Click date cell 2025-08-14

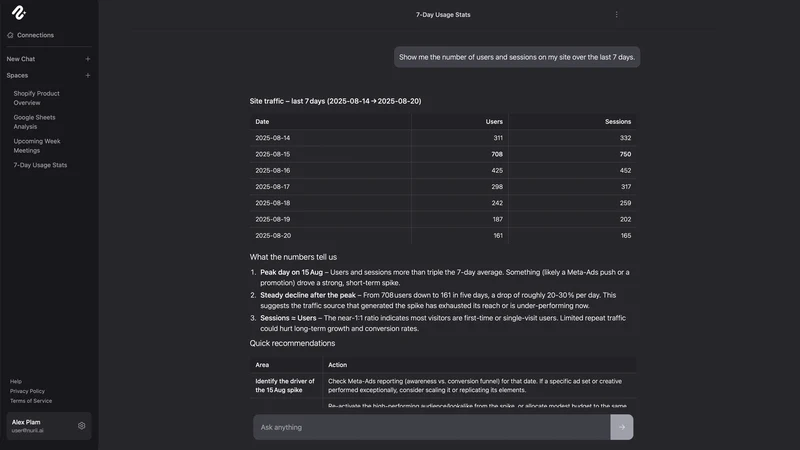[x=272, y=138]
